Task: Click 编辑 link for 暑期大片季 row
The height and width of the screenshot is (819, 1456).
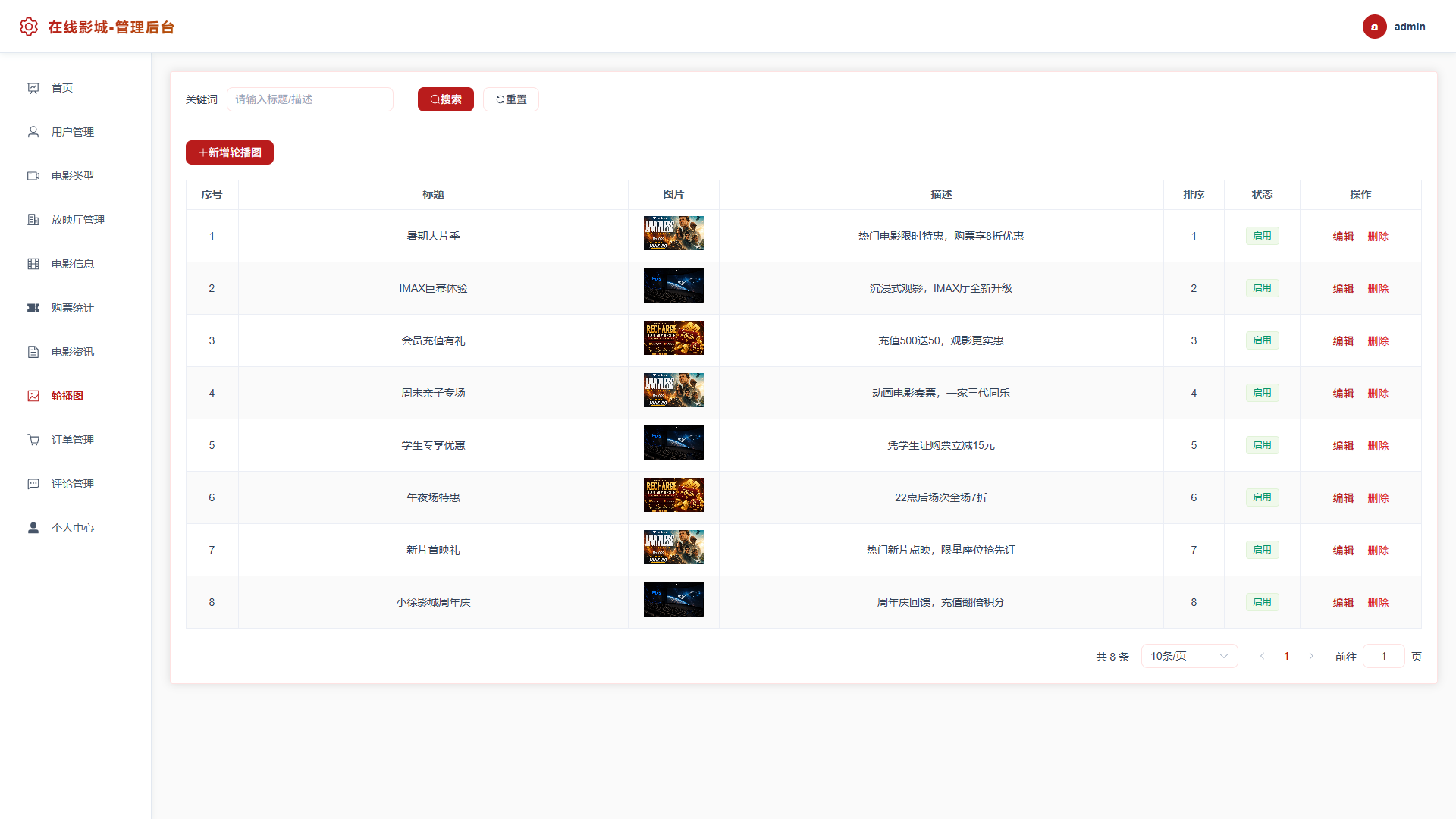Action: tap(1343, 237)
